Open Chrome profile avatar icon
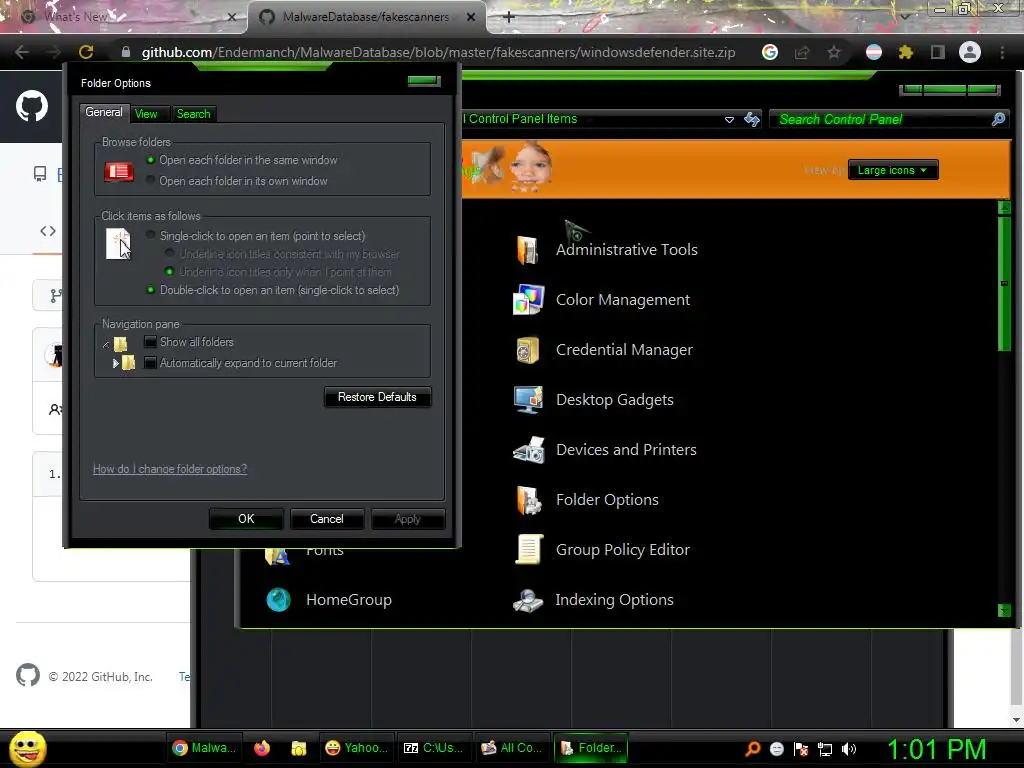The height and width of the screenshot is (768, 1024). coord(969,52)
